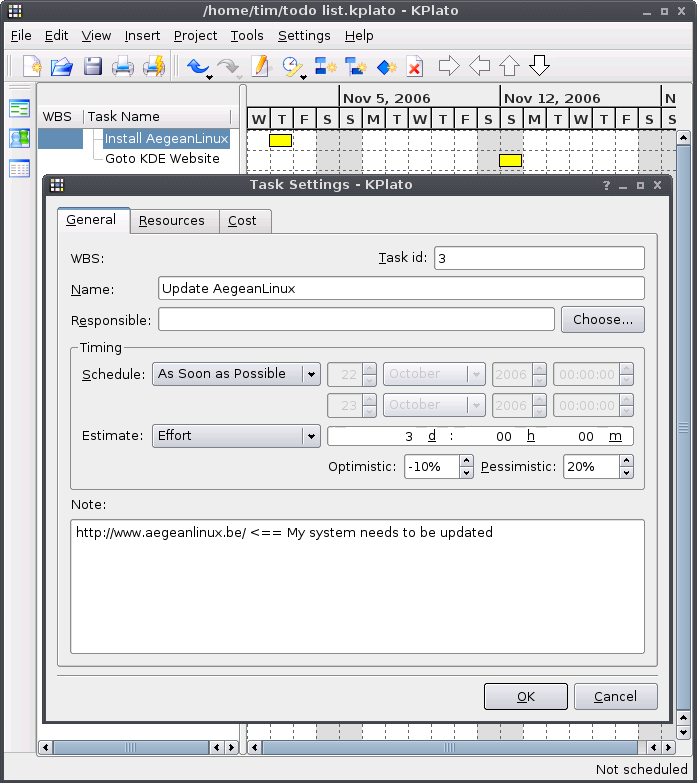Click the WBS column header

click(60, 117)
